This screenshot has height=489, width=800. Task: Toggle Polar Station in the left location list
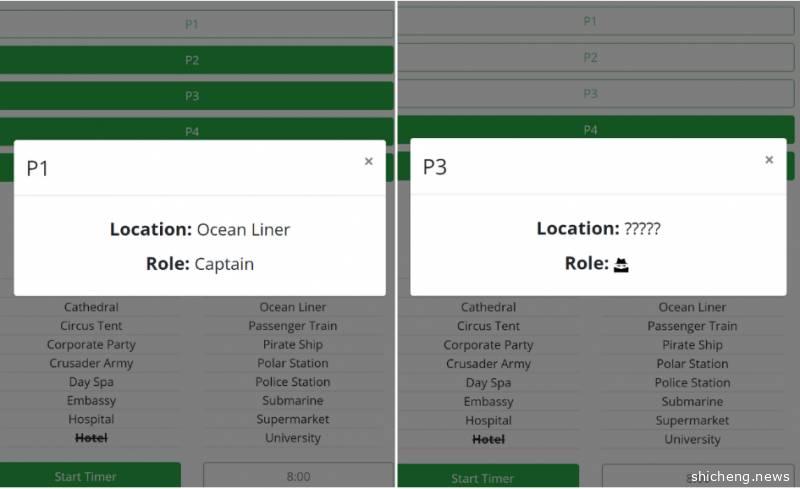292,363
